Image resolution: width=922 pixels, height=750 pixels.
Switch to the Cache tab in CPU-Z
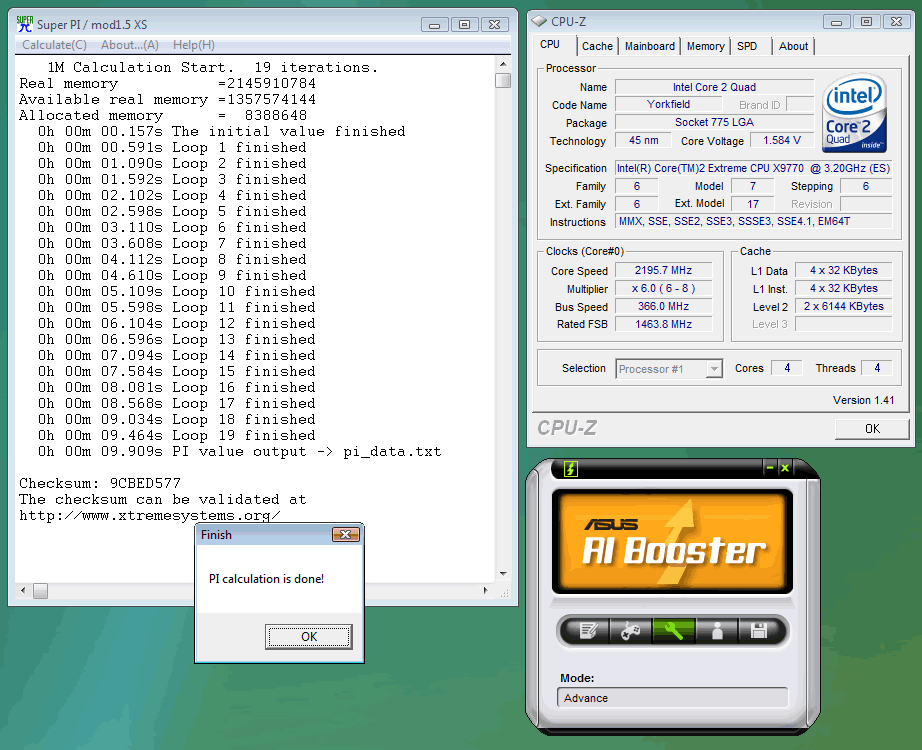coord(597,46)
